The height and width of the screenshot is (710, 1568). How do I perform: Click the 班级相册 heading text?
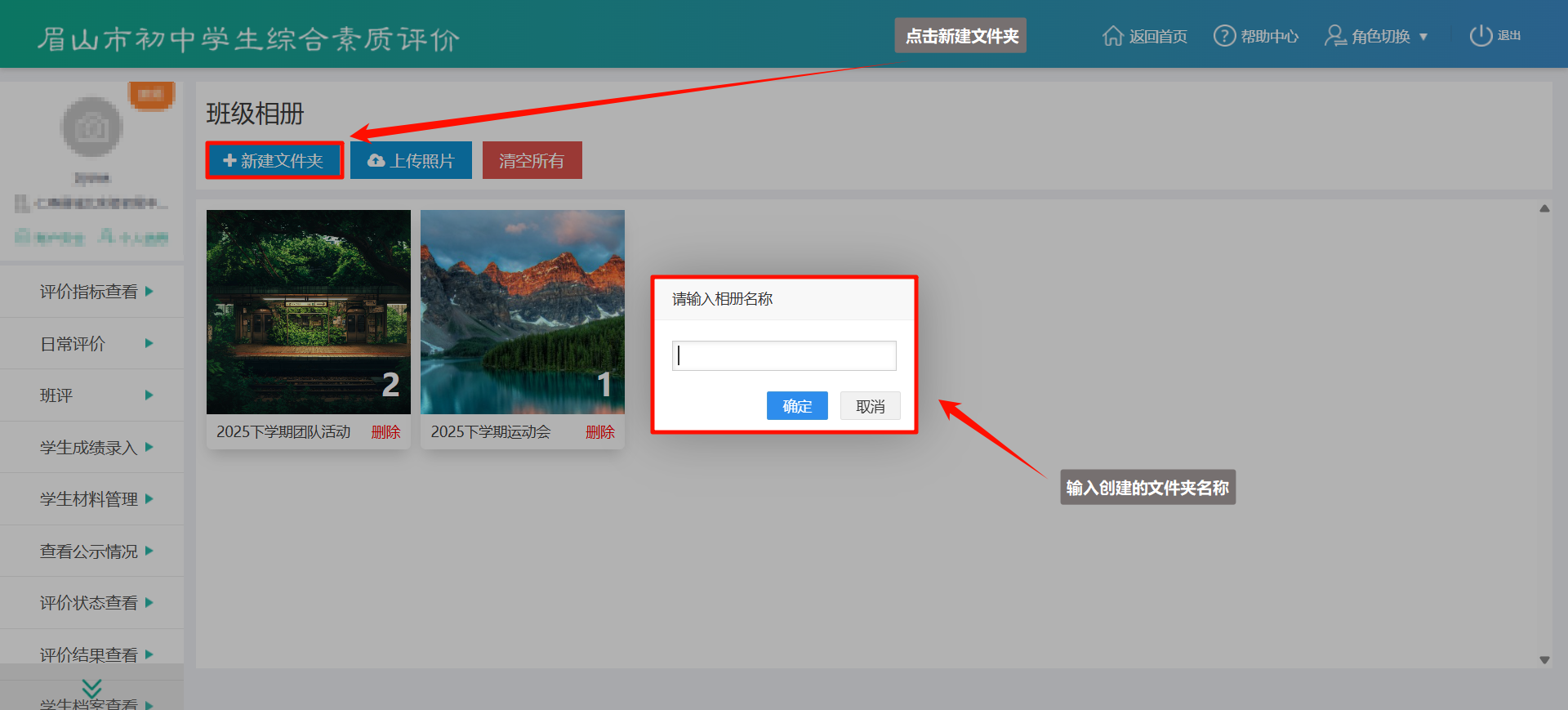pos(255,114)
